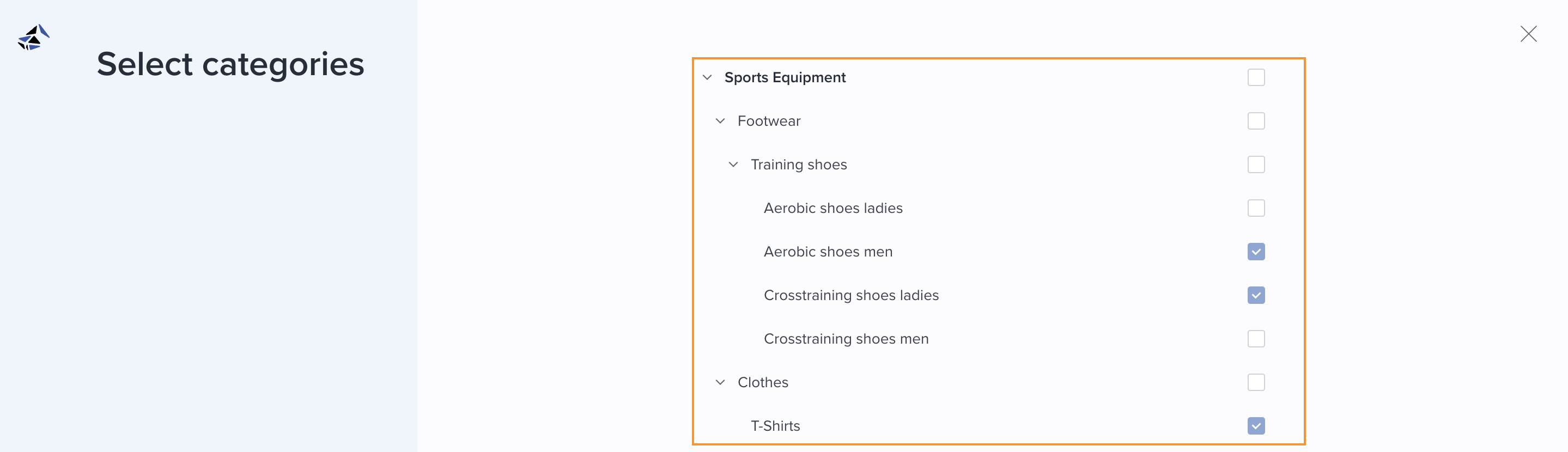This screenshot has width=1568, height=452.
Task: Check the Sports Equipment checkbox
Action: pyautogui.click(x=1256, y=77)
